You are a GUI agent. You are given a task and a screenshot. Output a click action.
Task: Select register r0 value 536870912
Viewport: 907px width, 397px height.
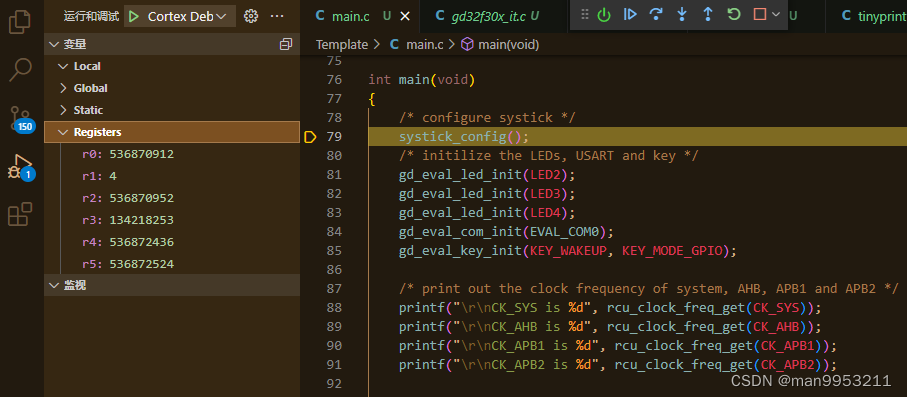click(x=141, y=155)
